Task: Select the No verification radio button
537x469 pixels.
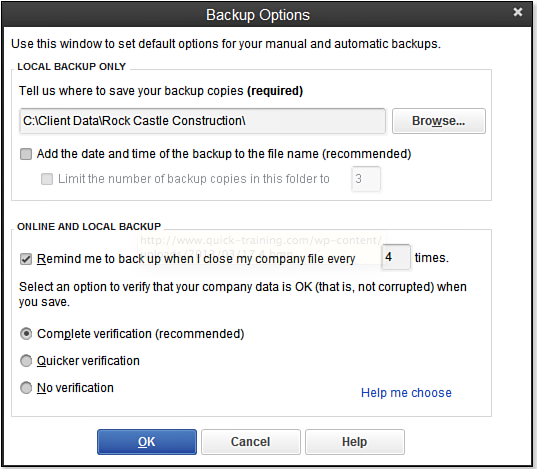Action: click(x=26, y=388)
